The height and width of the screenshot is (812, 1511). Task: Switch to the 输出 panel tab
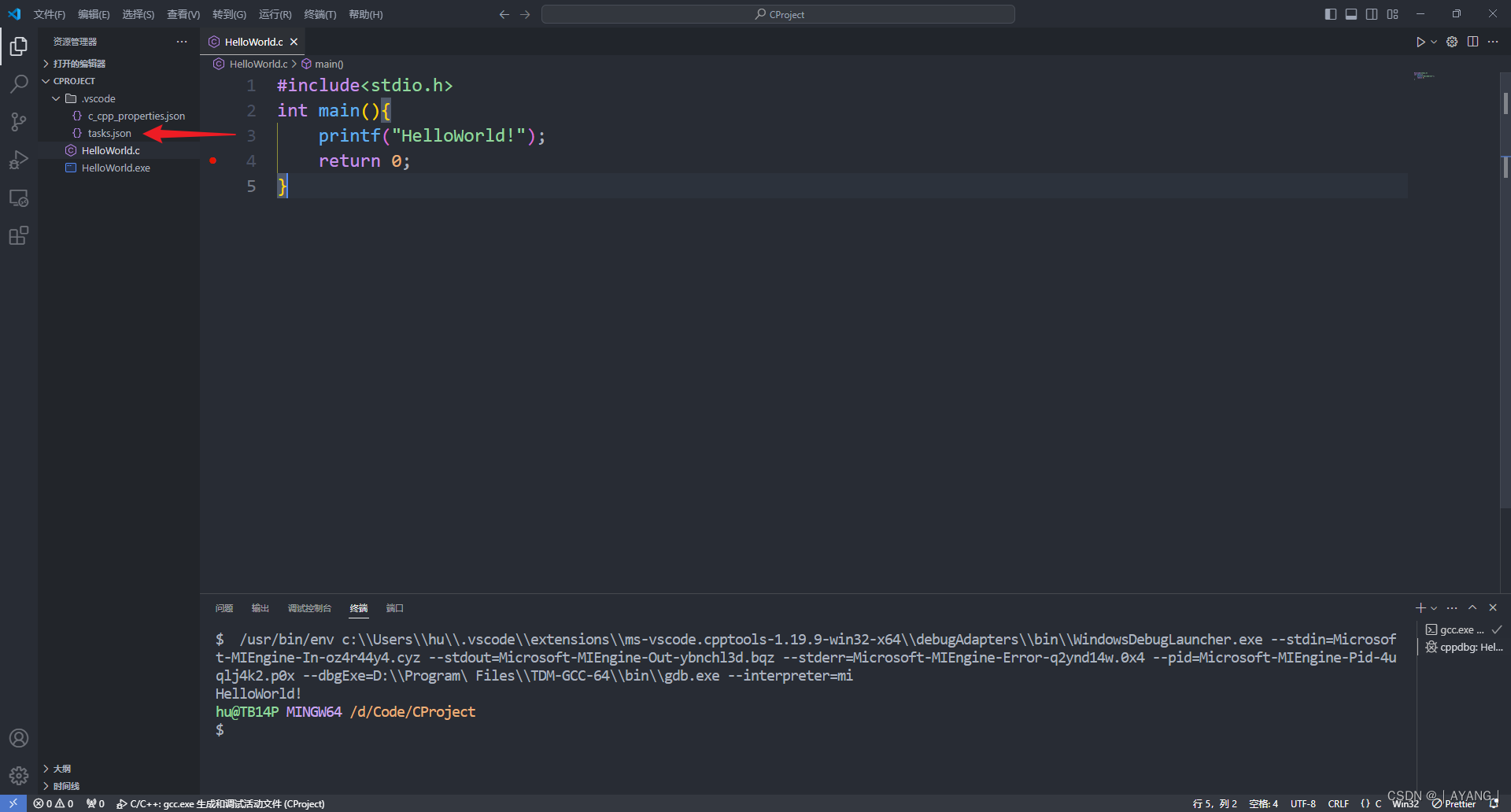point(260,608)
